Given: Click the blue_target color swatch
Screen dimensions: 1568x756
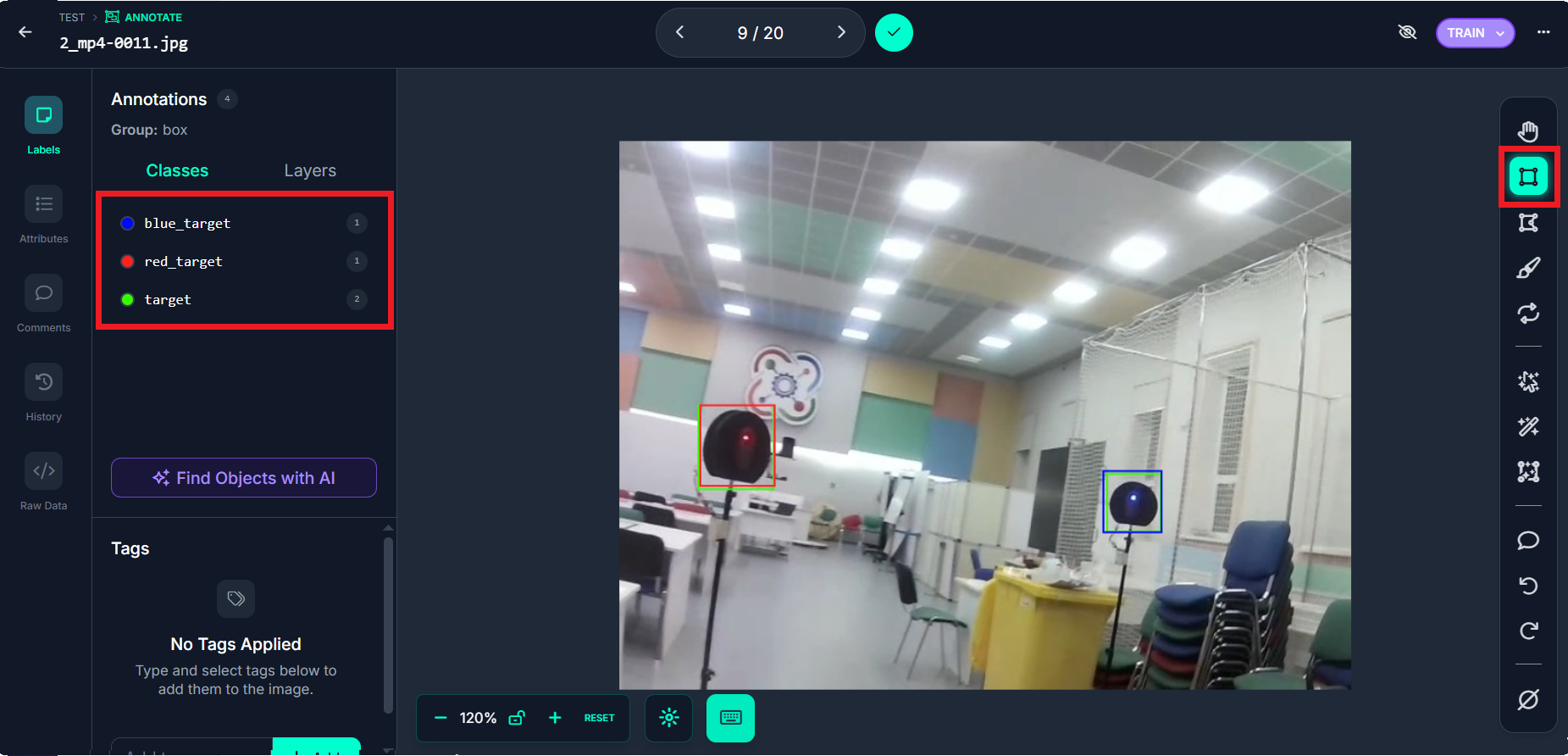Looking at the screenshot, I should click(x=127, y=223).
